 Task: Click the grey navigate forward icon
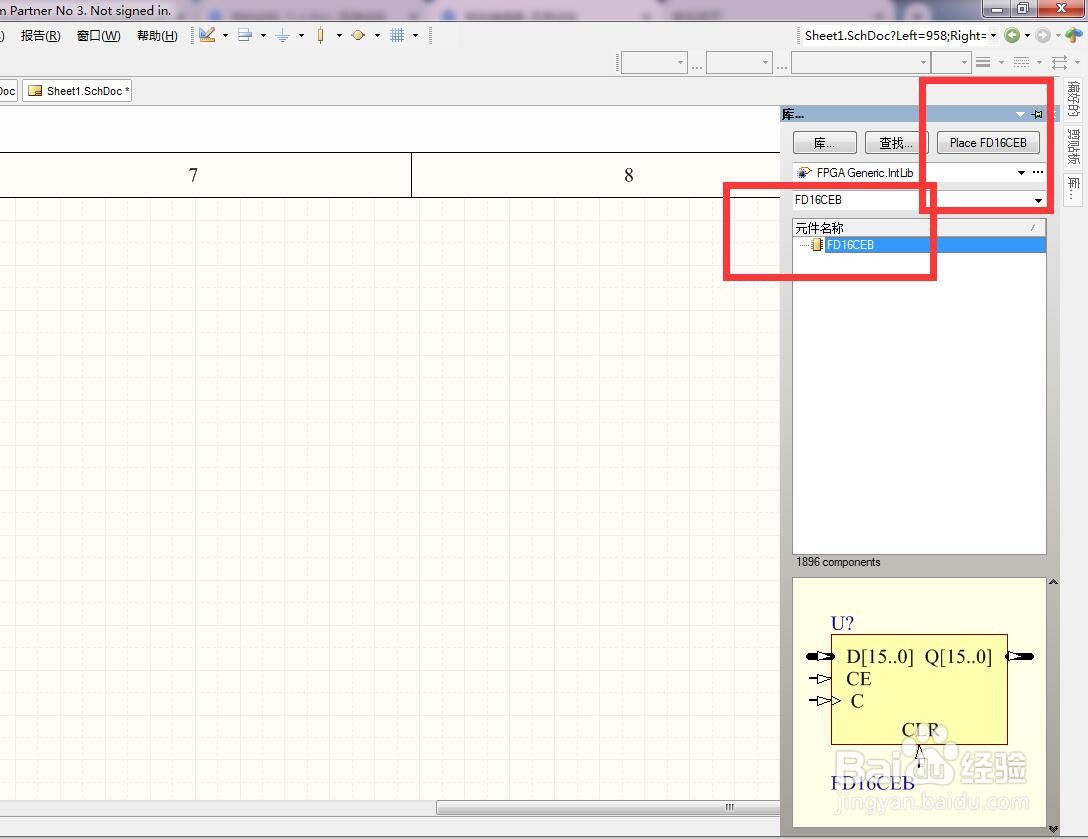tap(1043, 35)
